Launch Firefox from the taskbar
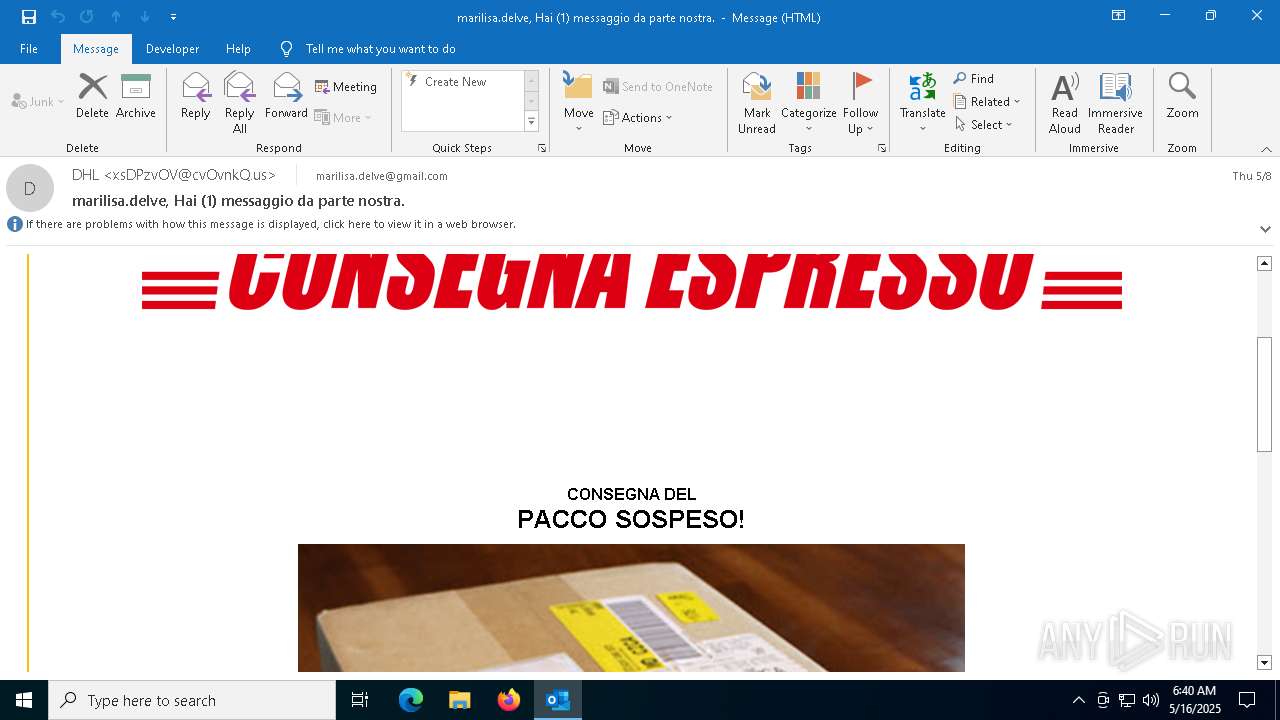The height and width of the screenshot is (720, 1280). pyautogui.click(x=508, y=700)
